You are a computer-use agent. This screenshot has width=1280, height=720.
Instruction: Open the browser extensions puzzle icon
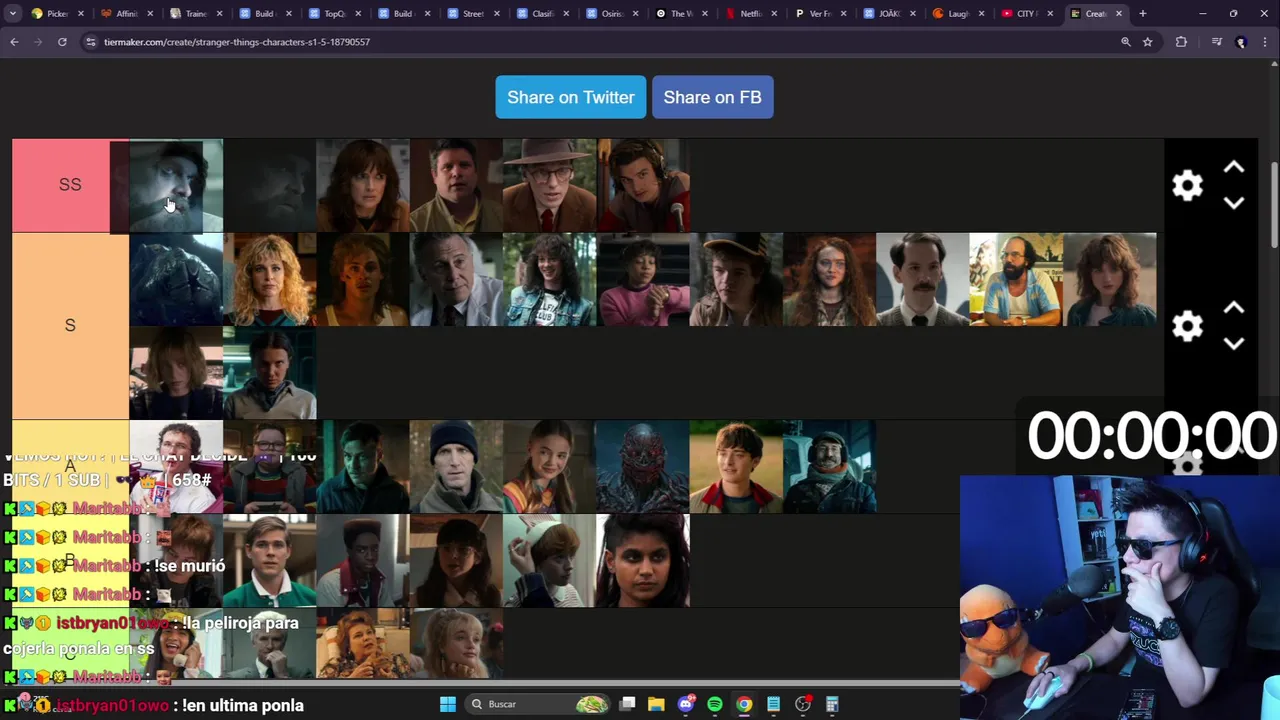(x=1181, y=42)
